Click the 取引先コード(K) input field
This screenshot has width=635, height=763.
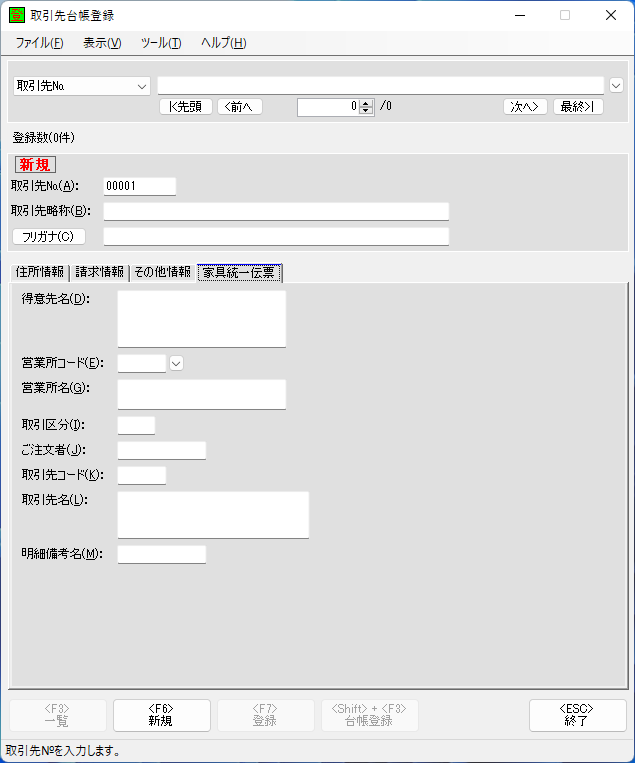(142, 475)
